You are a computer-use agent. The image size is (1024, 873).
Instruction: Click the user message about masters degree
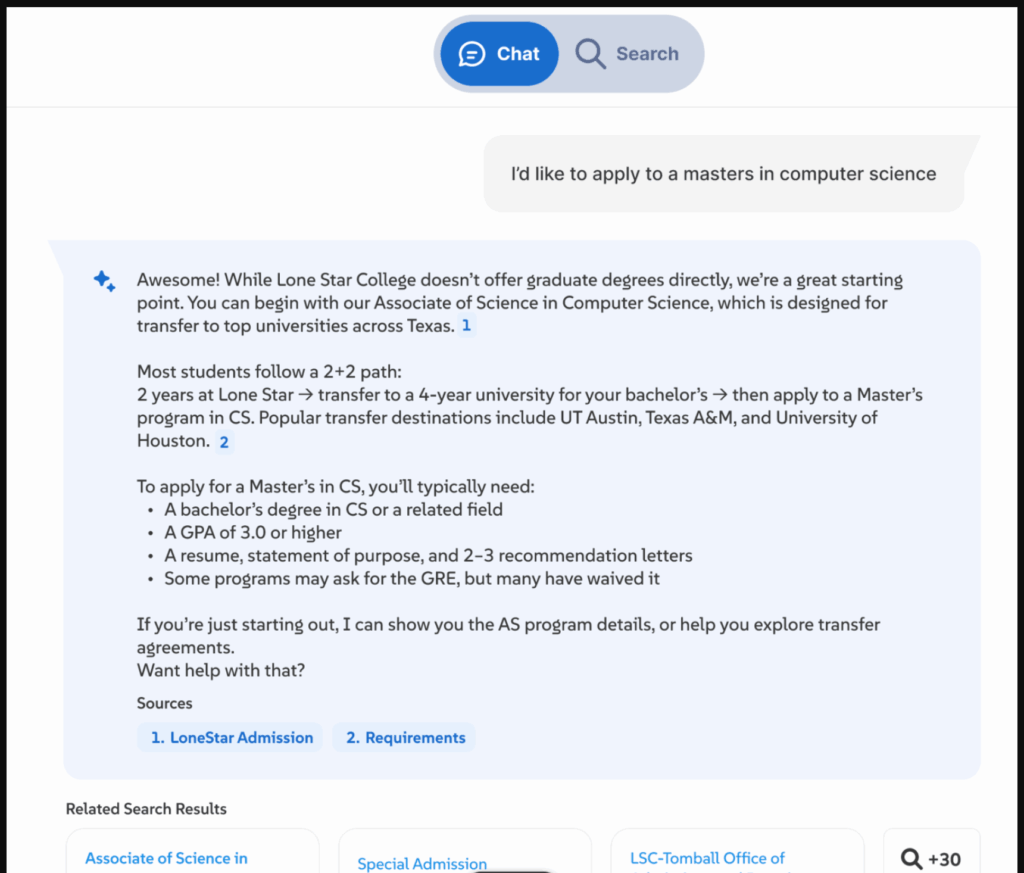[723, 174]
